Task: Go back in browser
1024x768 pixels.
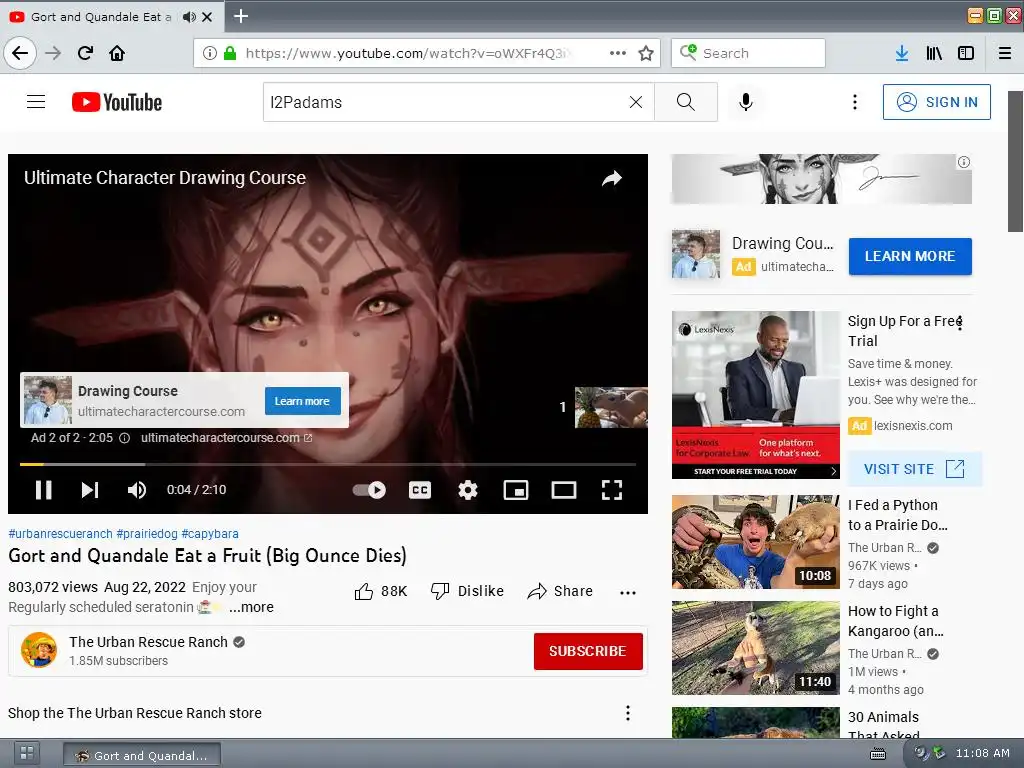Action: coord(20,53)
